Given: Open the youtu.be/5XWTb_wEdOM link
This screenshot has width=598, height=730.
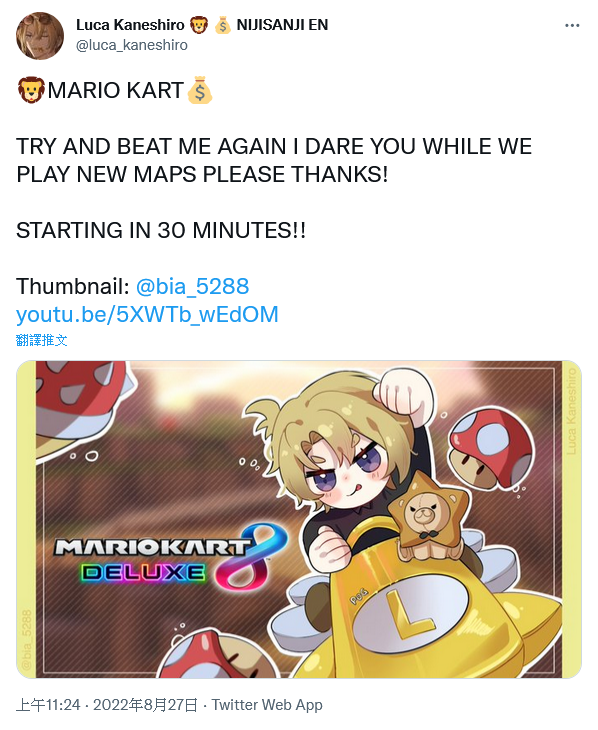Looking at the screenshot, I should point(147,314).
